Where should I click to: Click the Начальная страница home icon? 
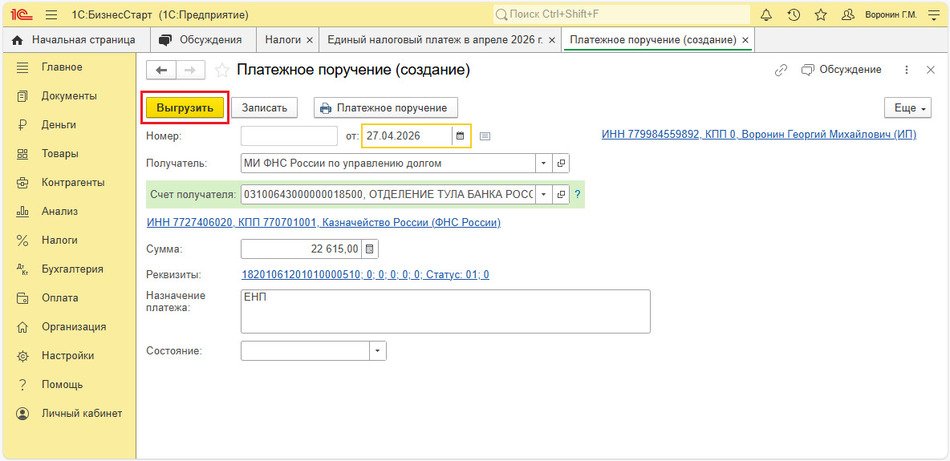point(18,40)
